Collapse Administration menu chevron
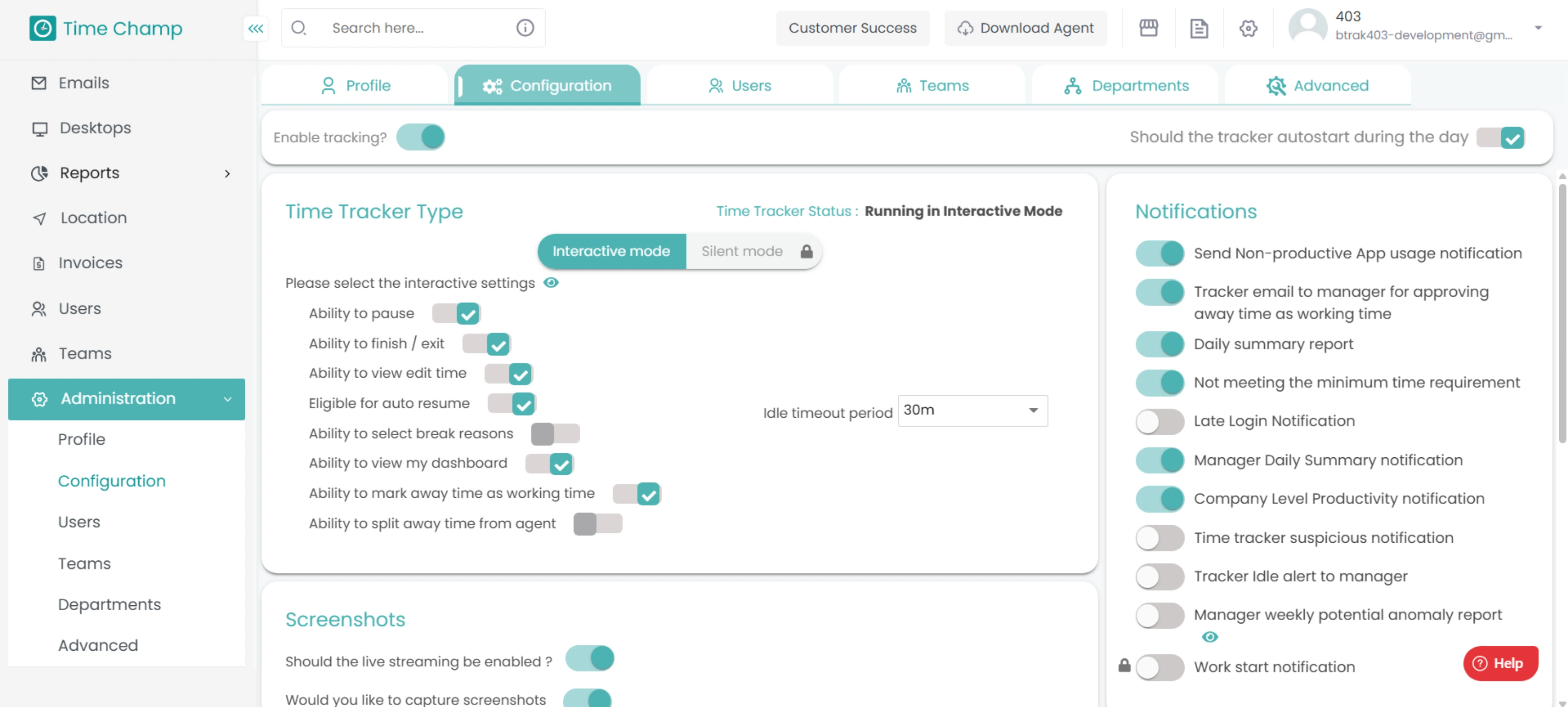The width and height of the screenshot is (1568, 707). (x=227, y=399)
